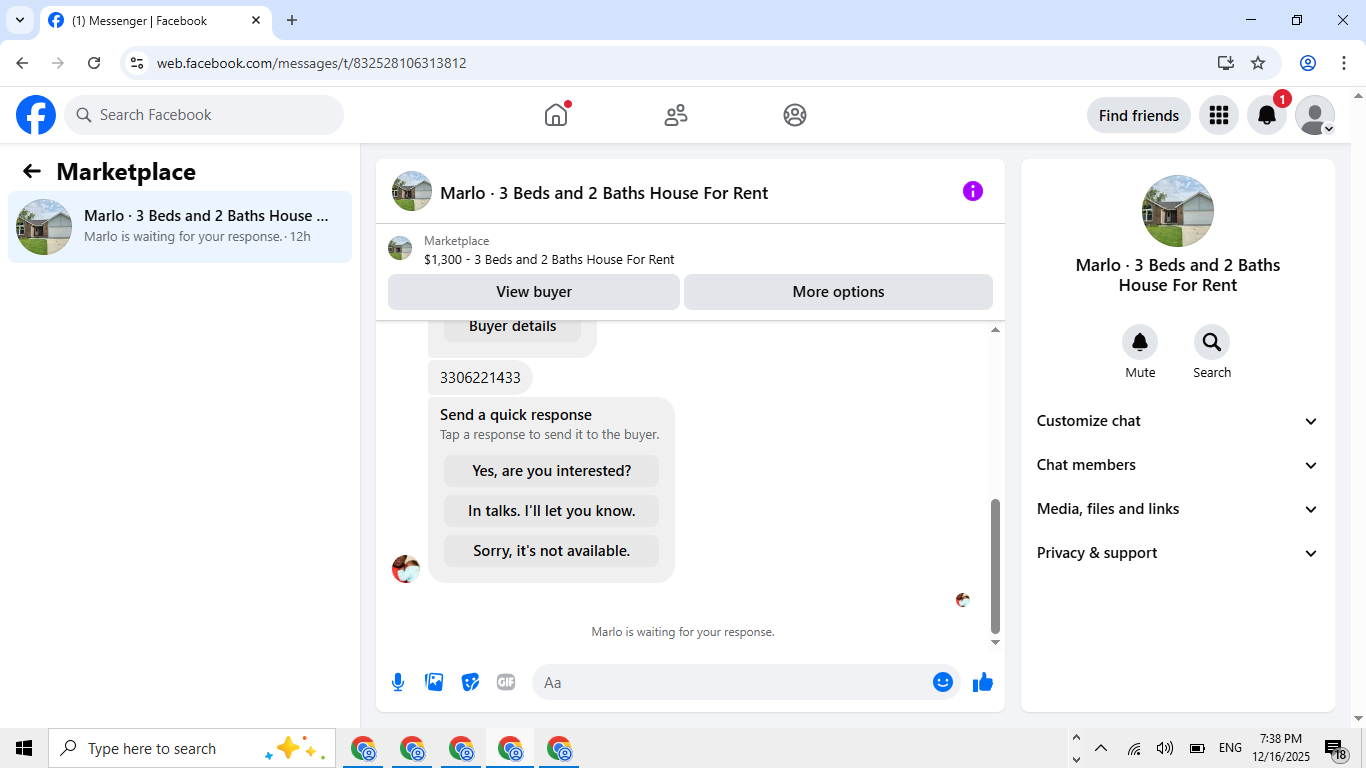Open the Notifications bell with badge
The width and height of the screenshot is (1366, 768).
1267,115
